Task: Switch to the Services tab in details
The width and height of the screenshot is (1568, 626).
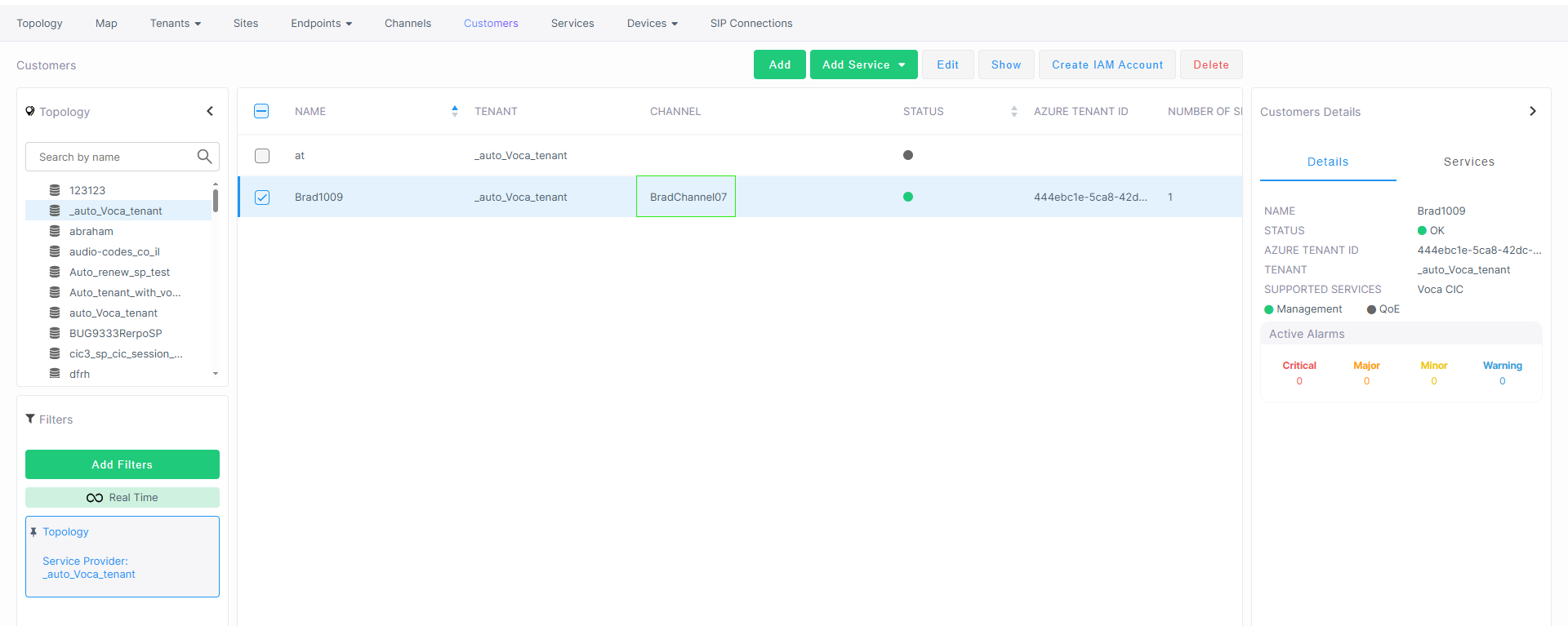Action: pos(1468,162)
